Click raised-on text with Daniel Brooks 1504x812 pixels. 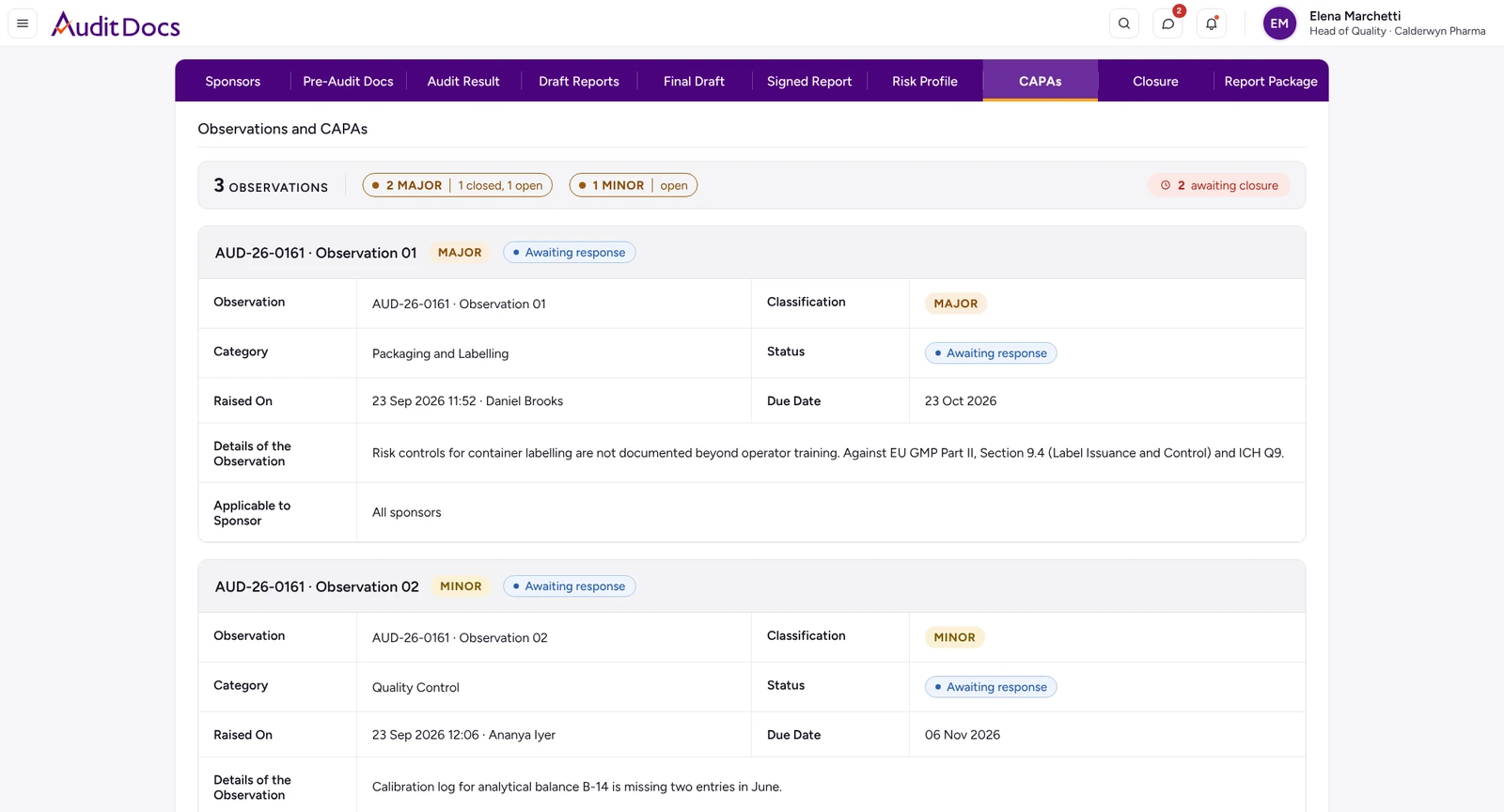click(467, 401)
